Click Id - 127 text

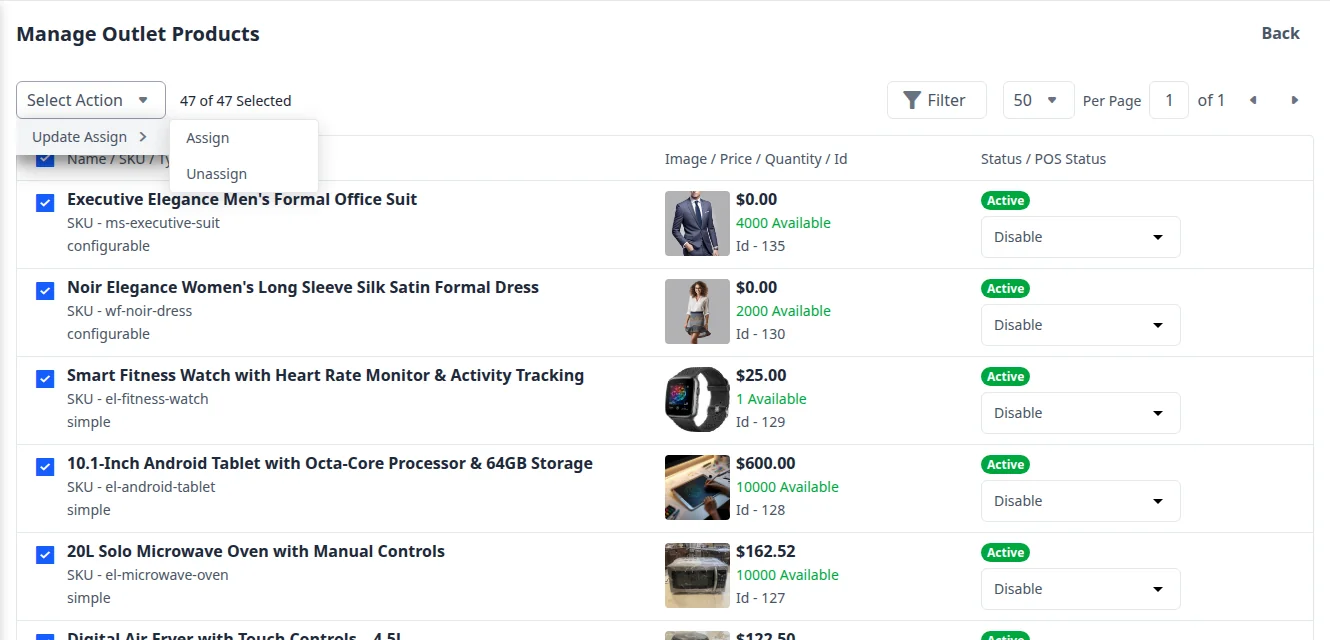point(761,598)
